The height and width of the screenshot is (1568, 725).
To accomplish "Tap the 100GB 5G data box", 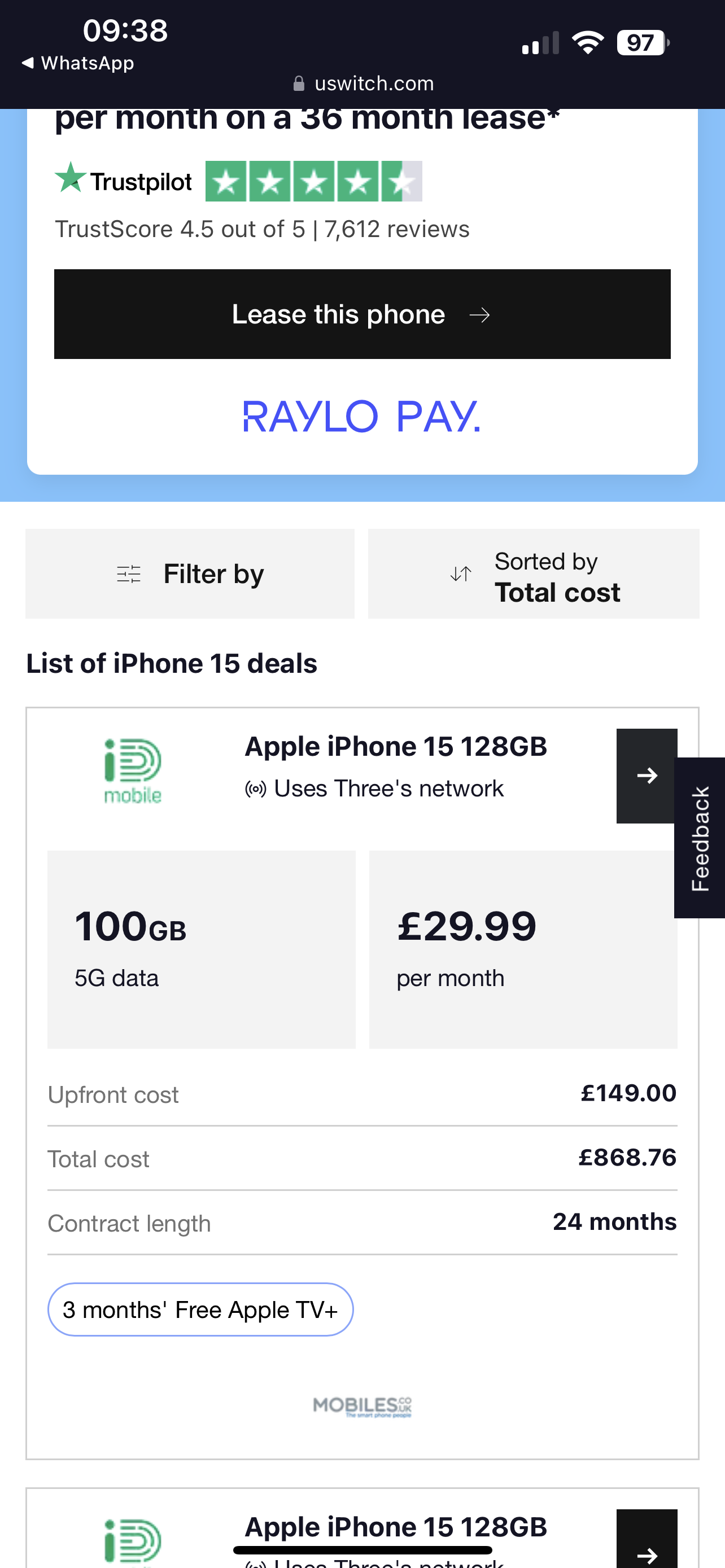I will pos(202,949).
